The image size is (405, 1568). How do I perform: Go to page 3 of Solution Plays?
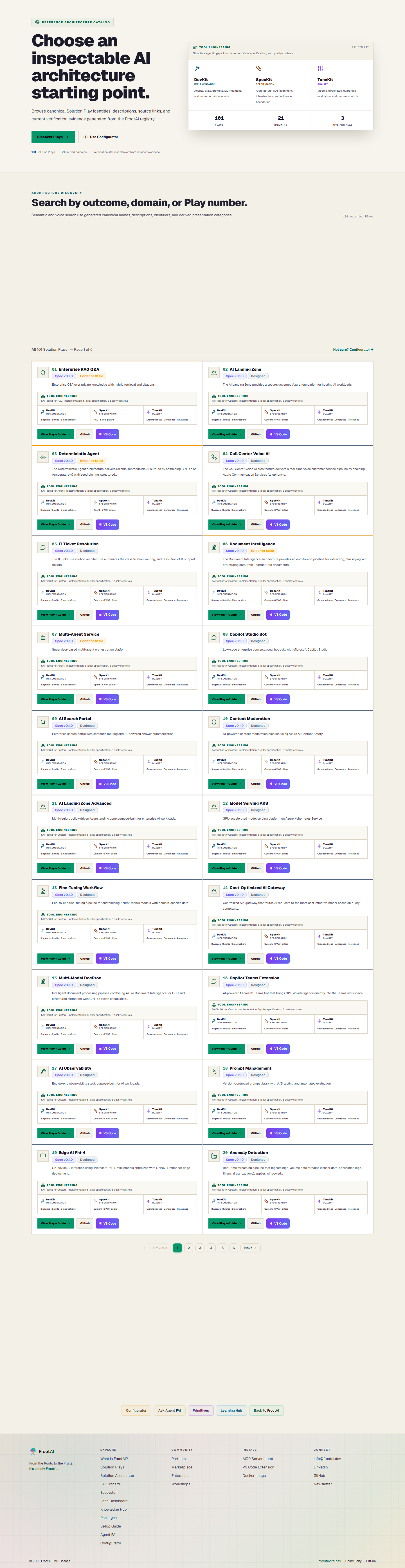click(x=200, y=1248)
